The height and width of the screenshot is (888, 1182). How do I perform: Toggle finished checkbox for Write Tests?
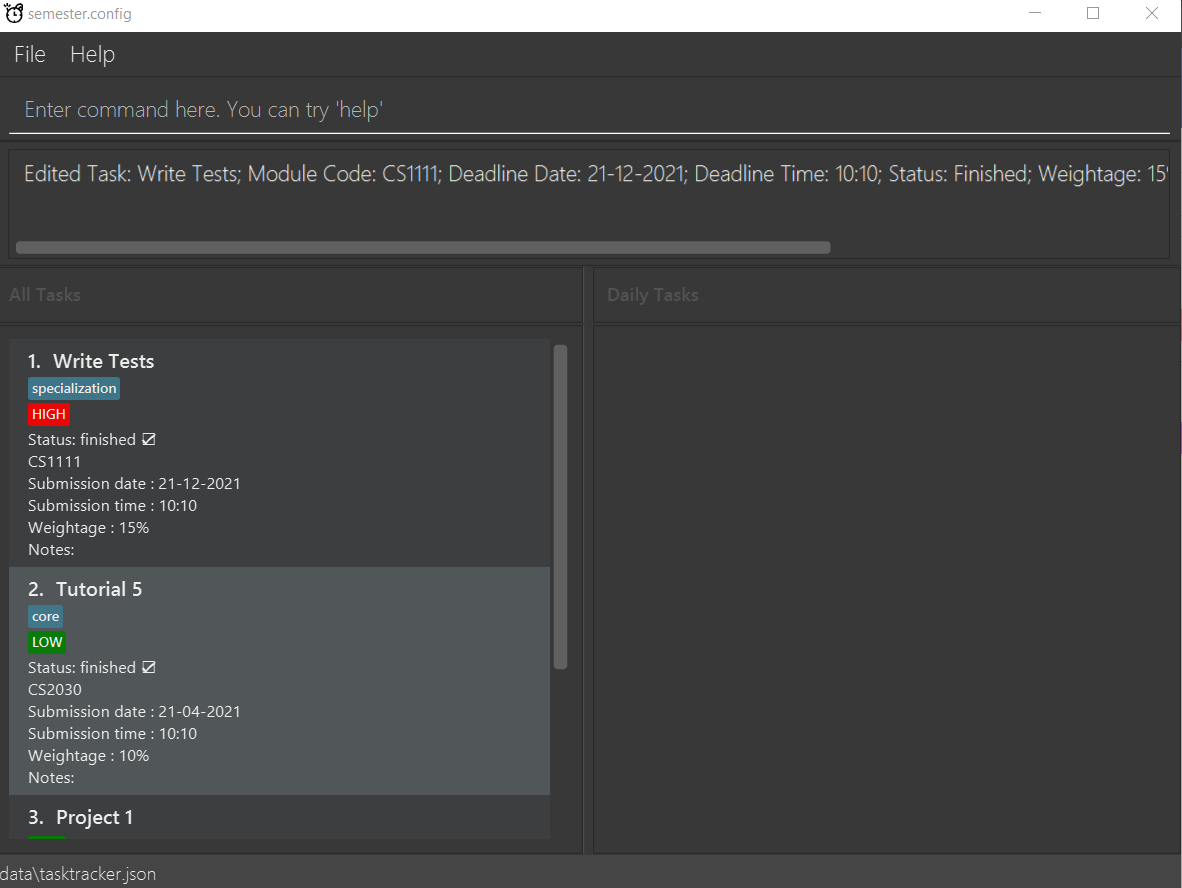(x=149, y=439)
